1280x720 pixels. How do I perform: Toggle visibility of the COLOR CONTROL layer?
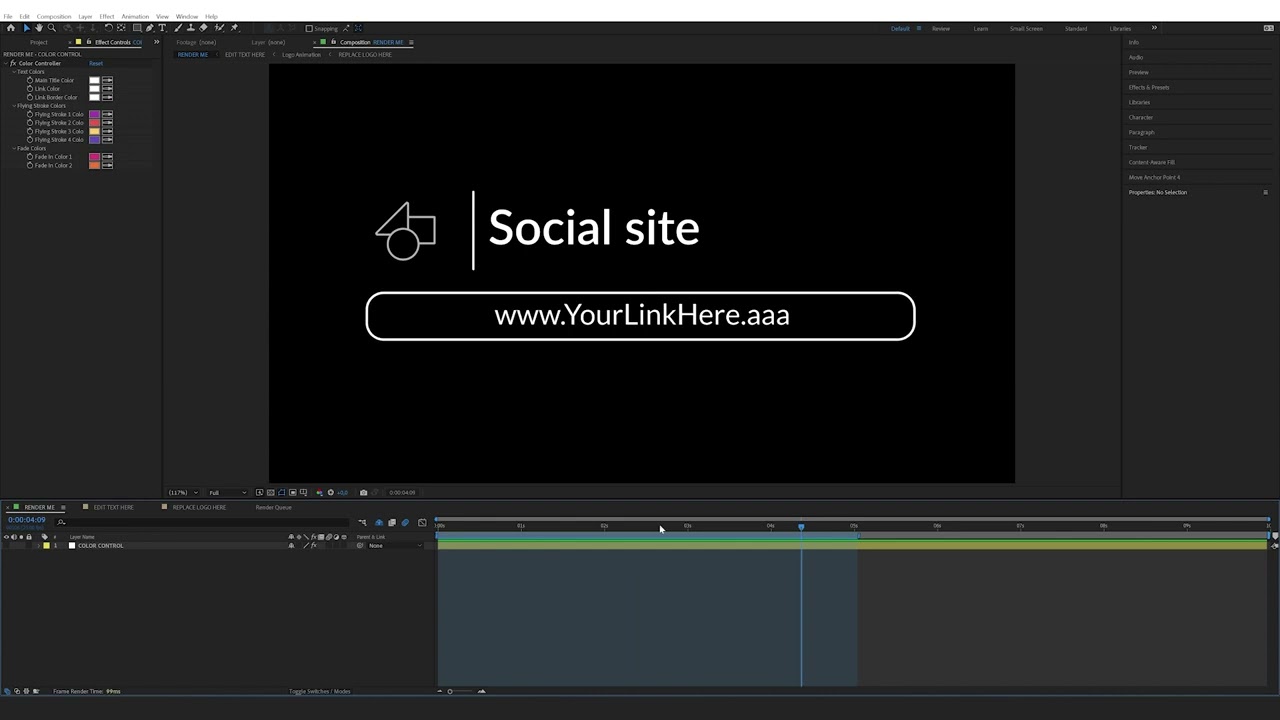[6, 546]
